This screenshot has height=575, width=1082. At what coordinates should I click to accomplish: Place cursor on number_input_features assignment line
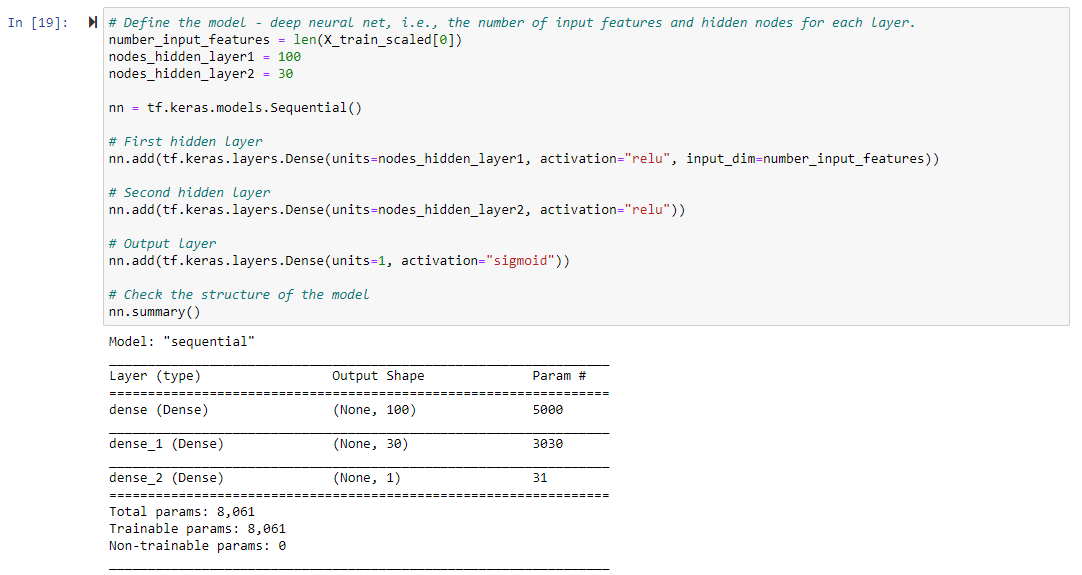pos(285,40)
